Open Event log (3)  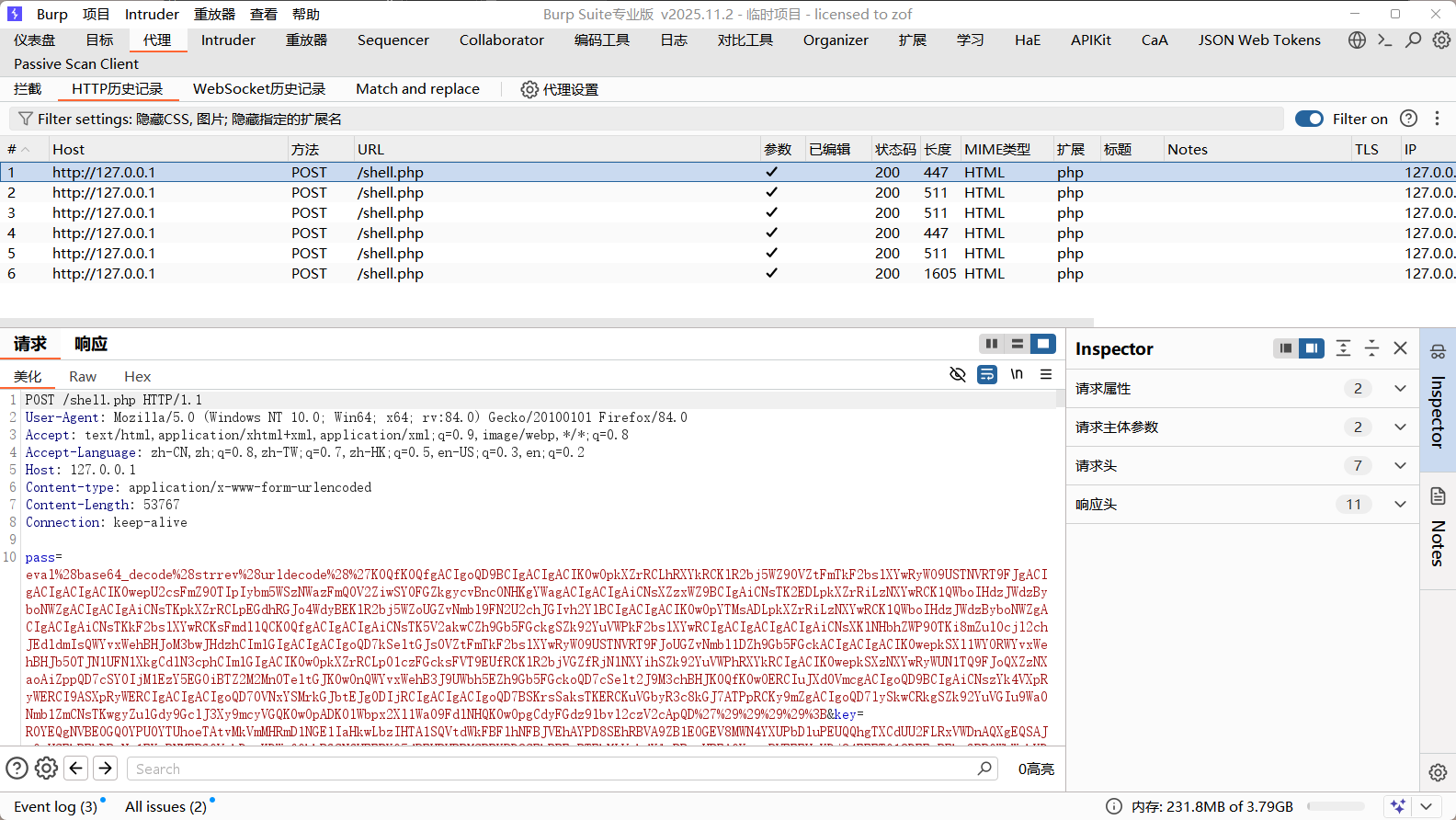coord(55,806)
